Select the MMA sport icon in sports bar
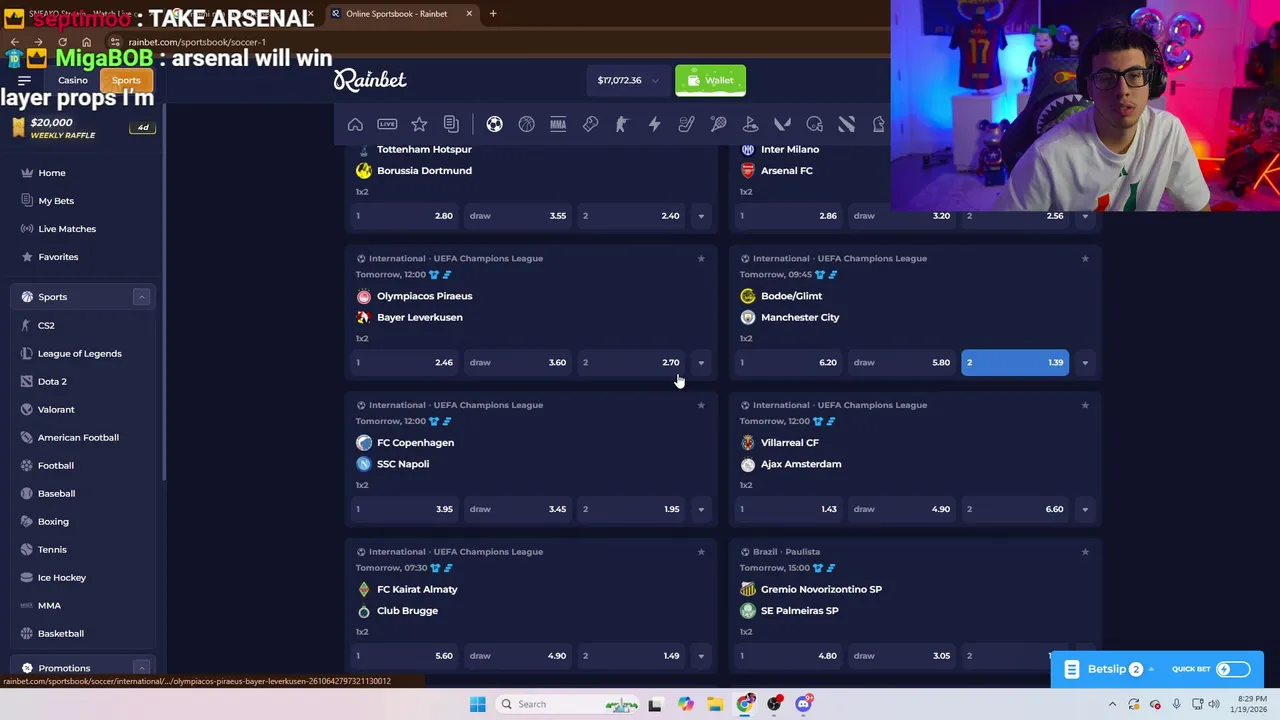Screen dimensions: 1280x720 point(558,124)
